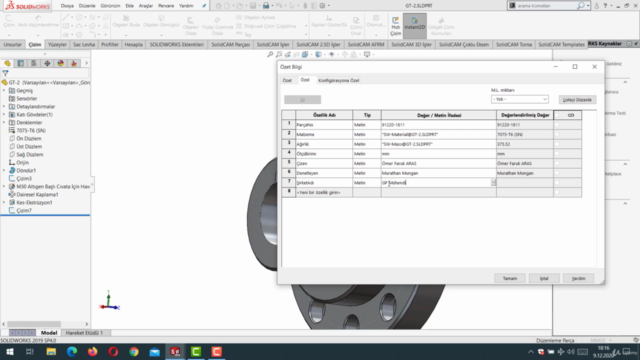Click the Yardım button in the dialog
This screenshot has height=360, width=640.
pyautogui.click(x=578, y=278)
